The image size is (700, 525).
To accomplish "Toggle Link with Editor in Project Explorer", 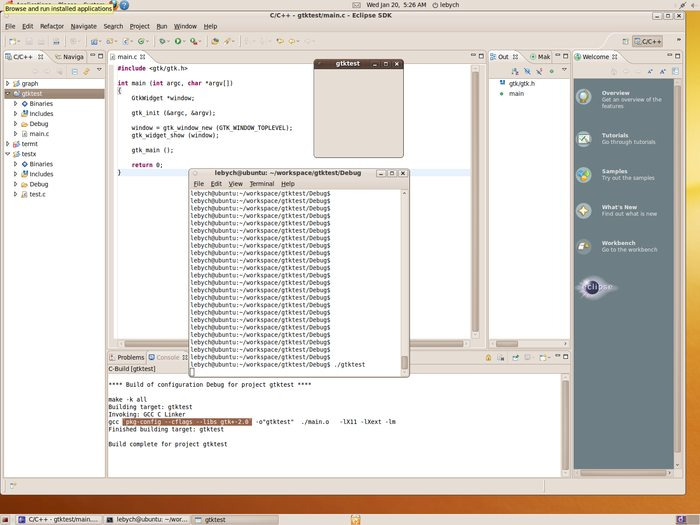I will coord(86,71).
